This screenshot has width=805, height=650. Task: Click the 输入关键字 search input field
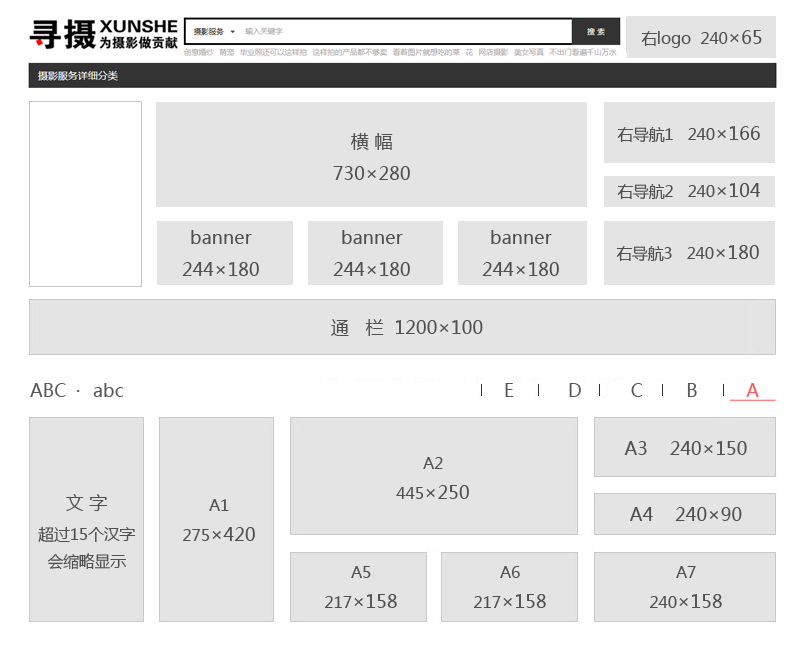[x=400, y=32]
